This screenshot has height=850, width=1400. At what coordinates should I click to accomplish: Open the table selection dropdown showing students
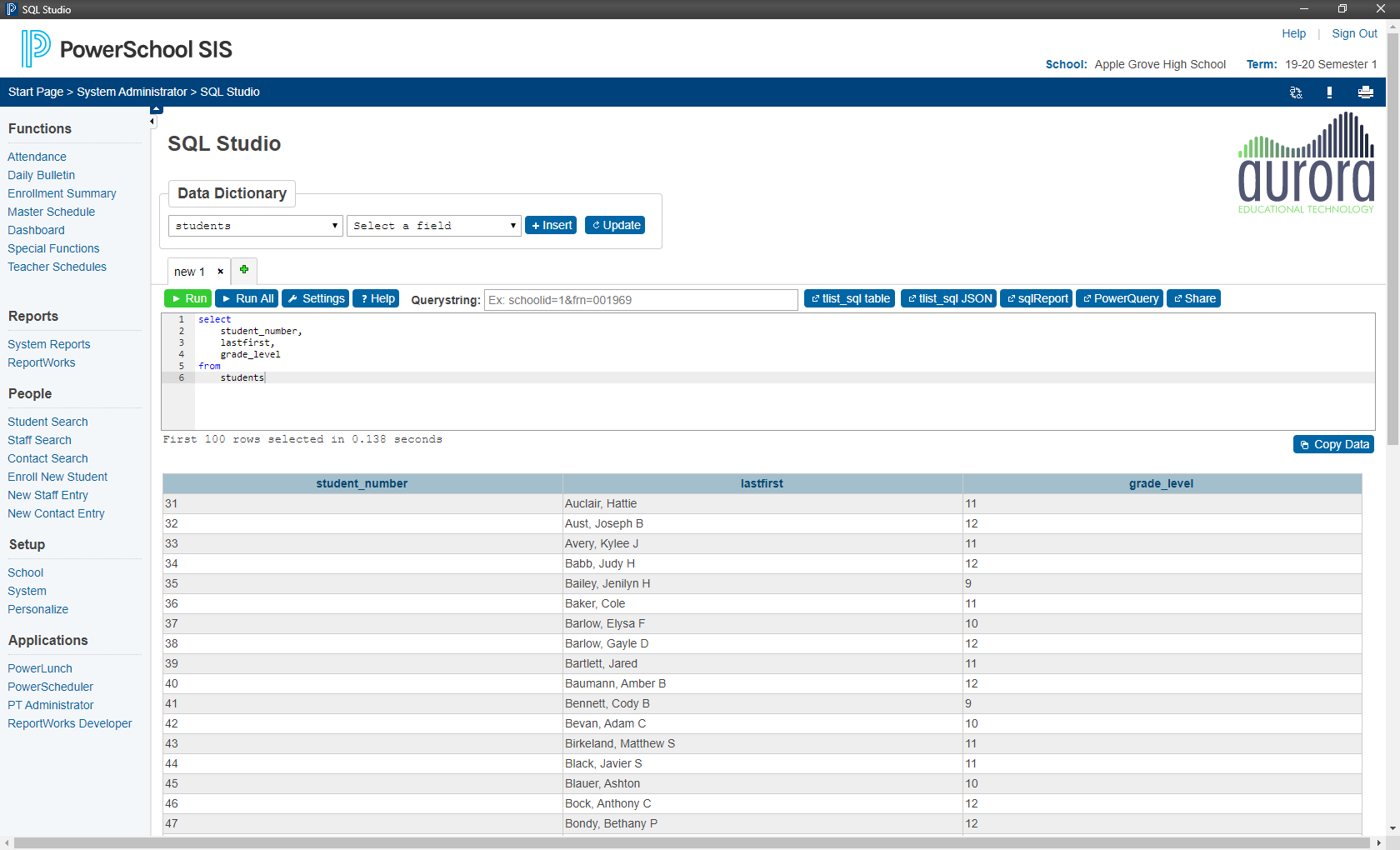tap(255, 225)
